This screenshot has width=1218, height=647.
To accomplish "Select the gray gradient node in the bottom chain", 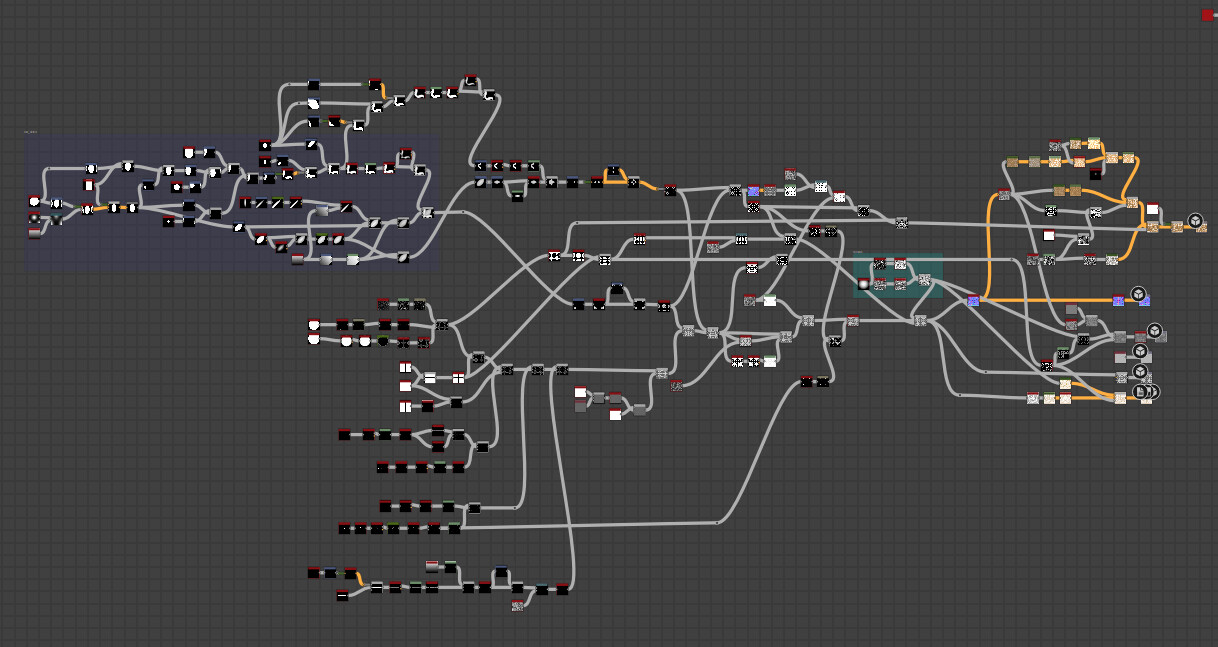I will coord(432,566).
